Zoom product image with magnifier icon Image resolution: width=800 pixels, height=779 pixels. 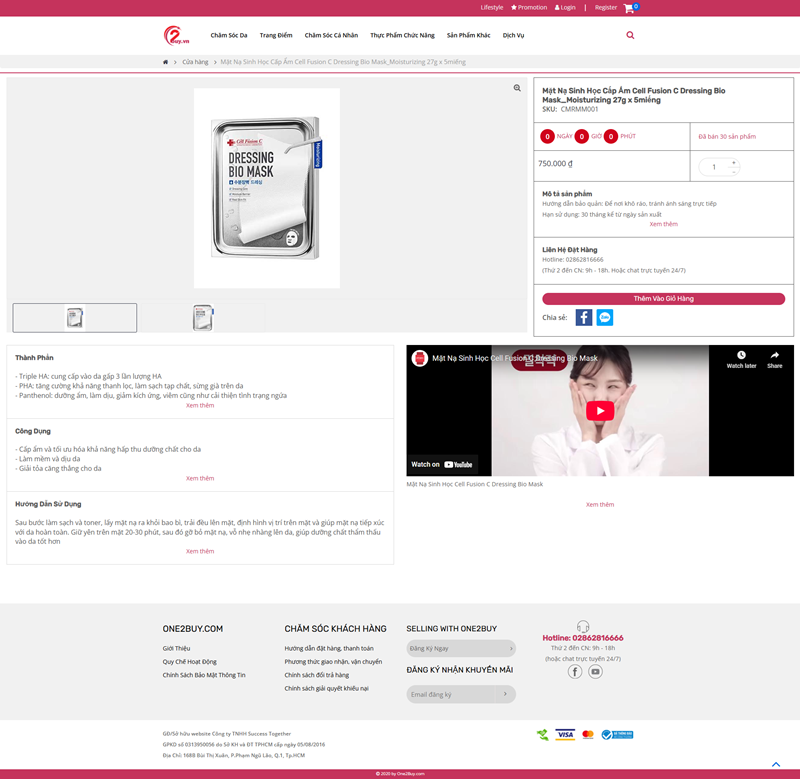[517, 88]
